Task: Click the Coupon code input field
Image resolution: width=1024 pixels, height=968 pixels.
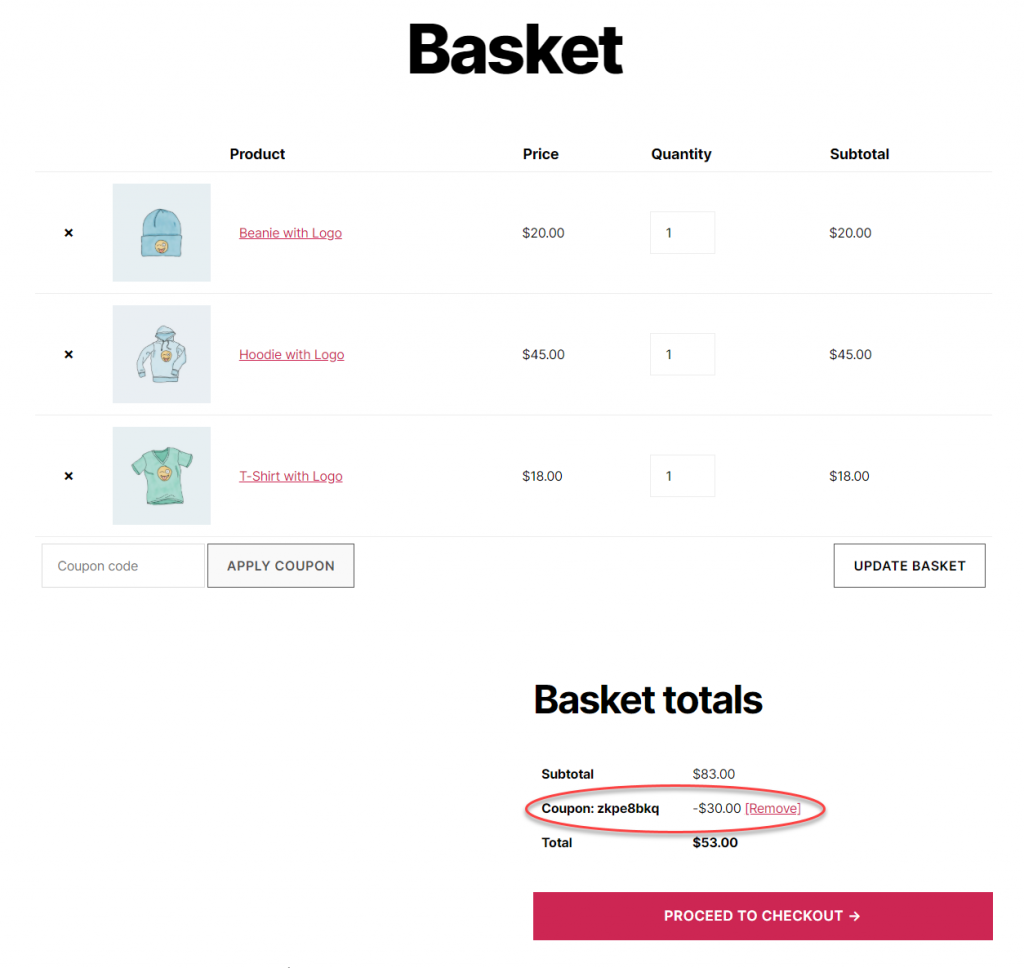Action: coord(123,566)
